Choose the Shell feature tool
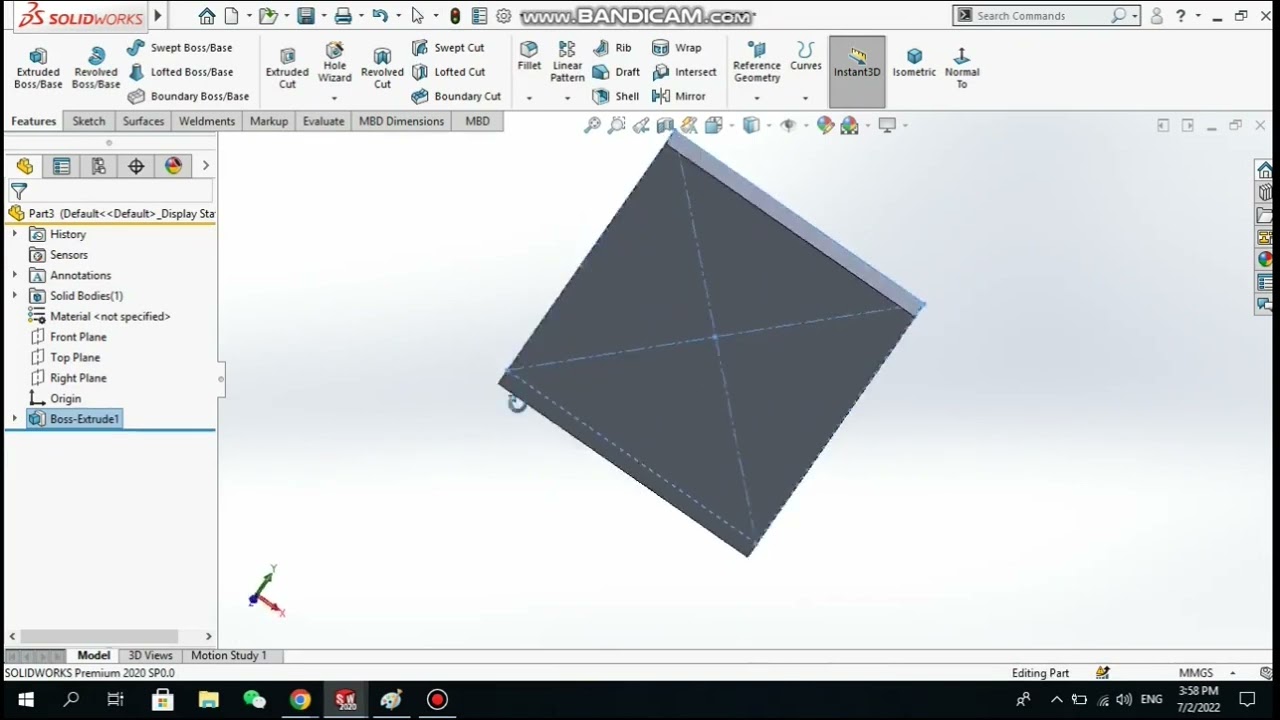 coord(616,96)
